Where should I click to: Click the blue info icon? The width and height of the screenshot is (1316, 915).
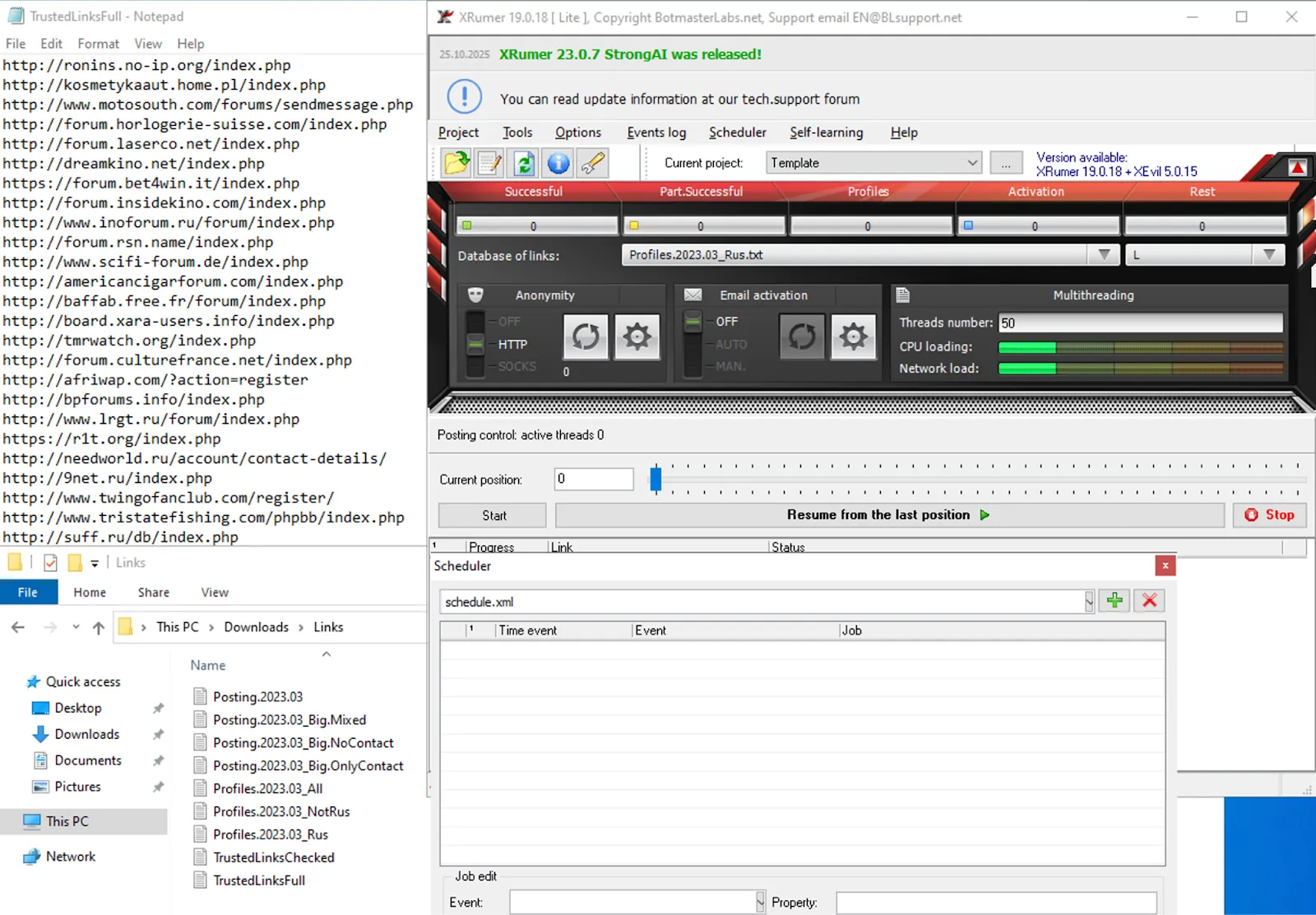tap(558, 163)
